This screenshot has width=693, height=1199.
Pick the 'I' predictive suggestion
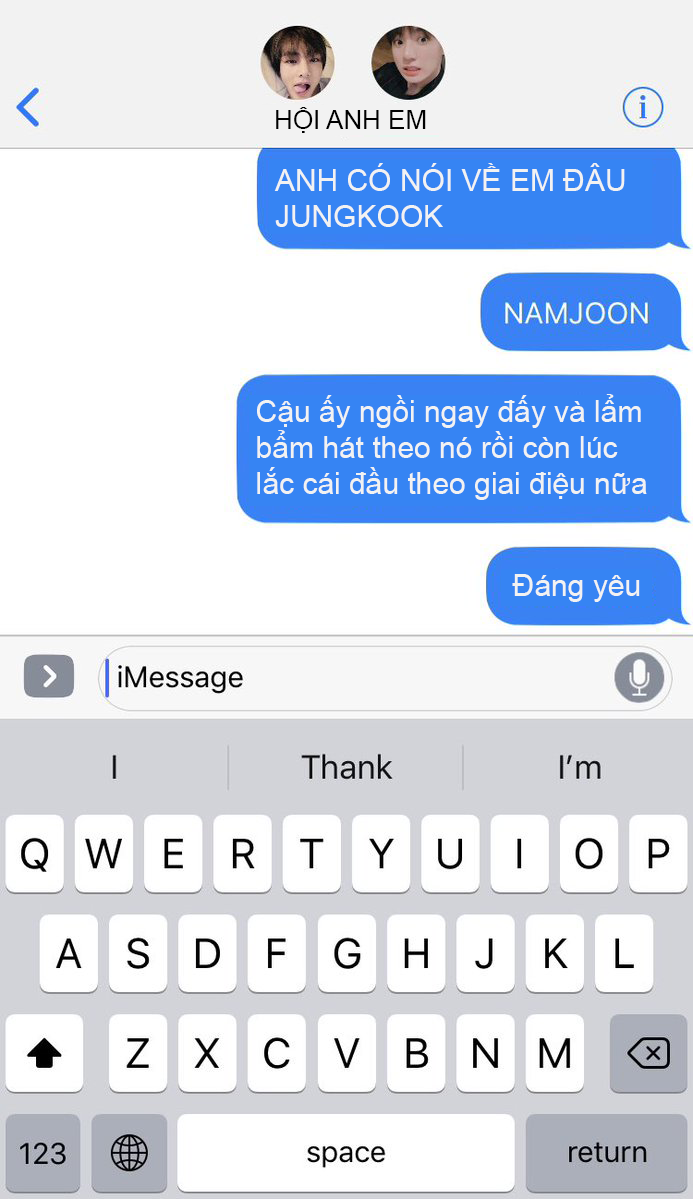coord(114,767)
